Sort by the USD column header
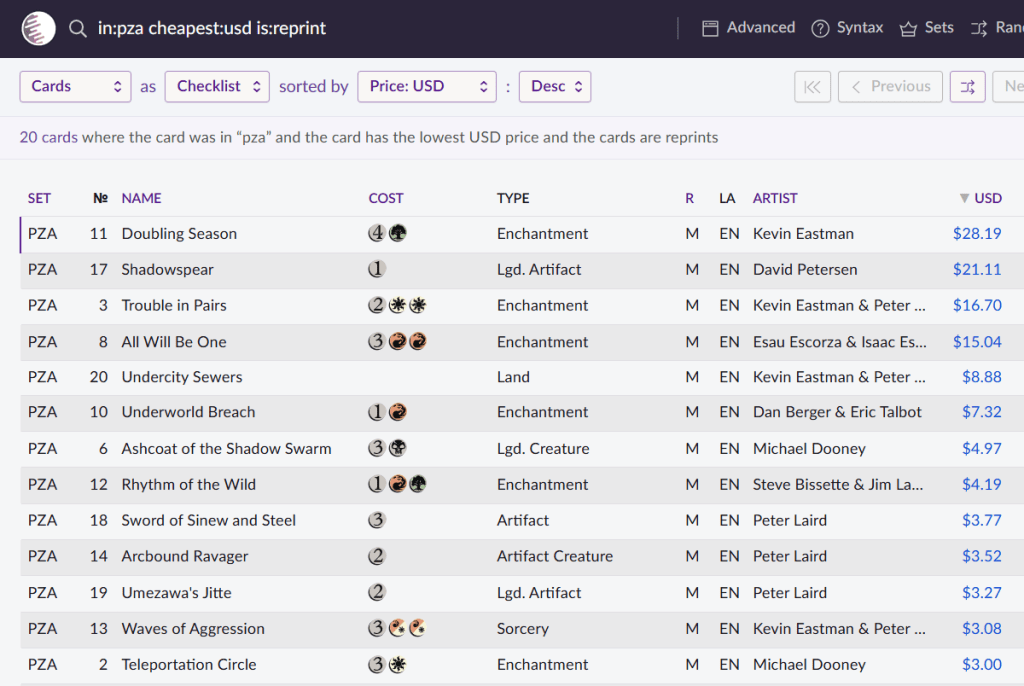Viewport: 1024px width, 686px height. click(986, 198)
